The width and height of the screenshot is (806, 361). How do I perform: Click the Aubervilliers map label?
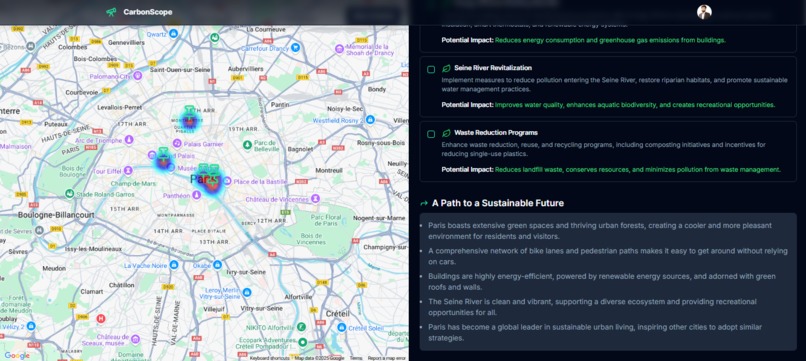(x=245, y=68)
